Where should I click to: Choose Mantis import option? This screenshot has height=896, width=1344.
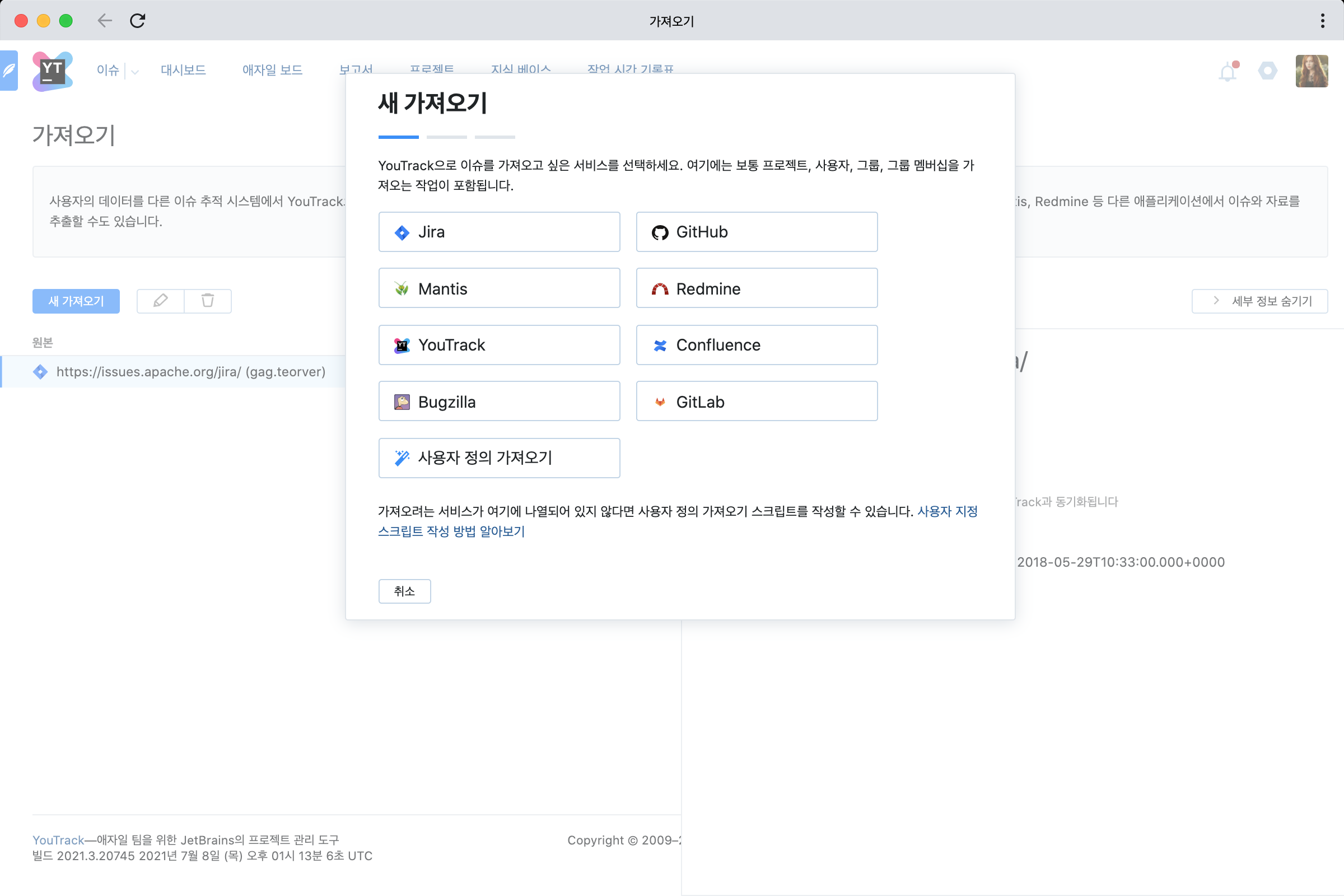[499, 288]
